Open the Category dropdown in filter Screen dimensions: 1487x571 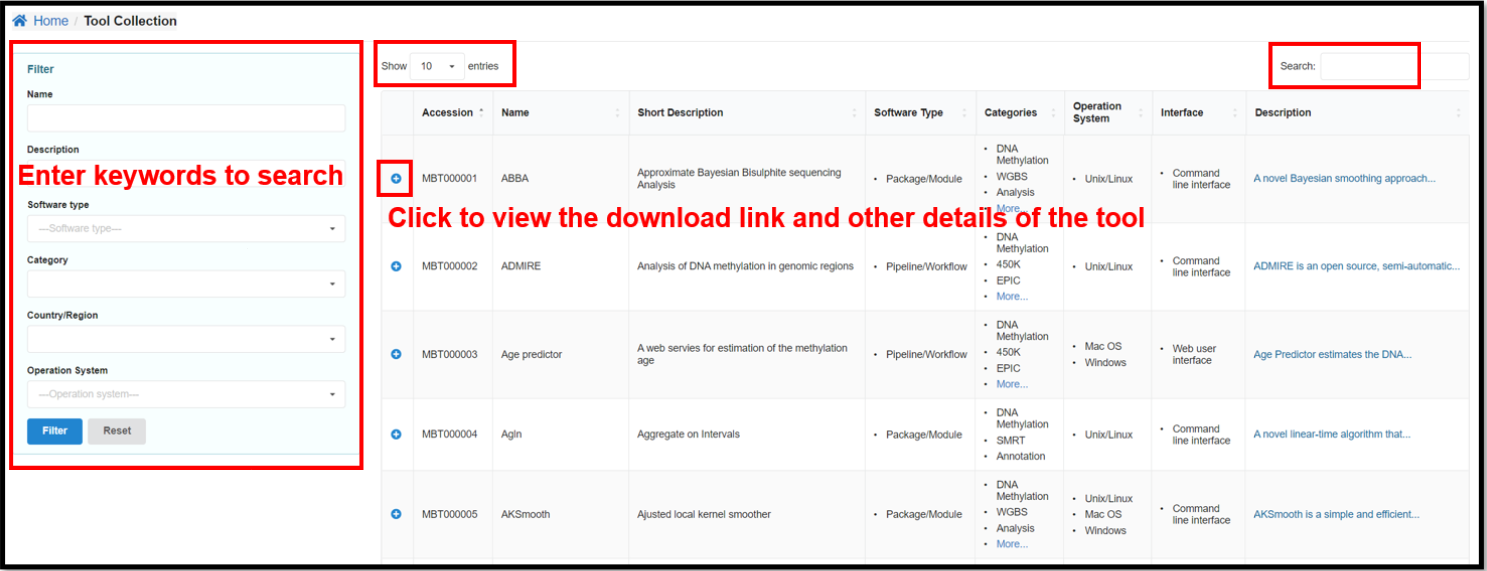pyautogui.click(x=186, y=284)
